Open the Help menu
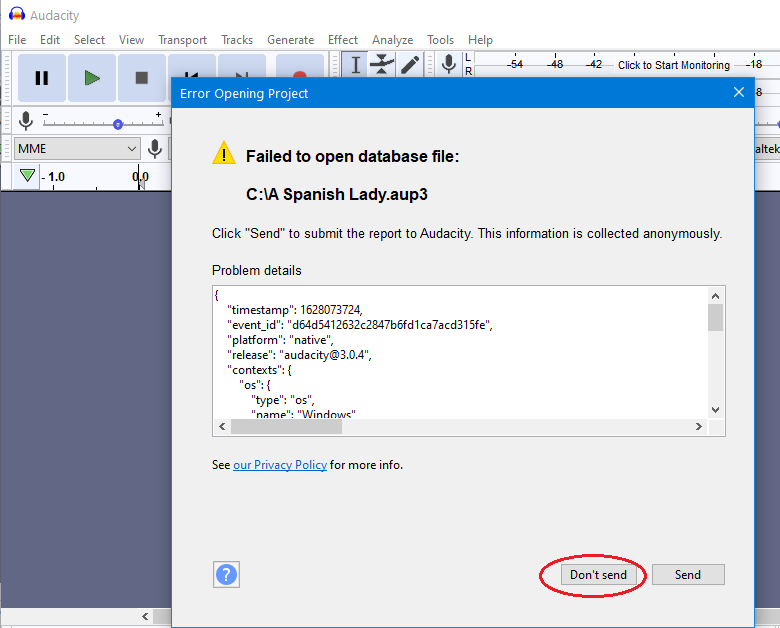The image size is (780, 628). click(x=480, y=40)
